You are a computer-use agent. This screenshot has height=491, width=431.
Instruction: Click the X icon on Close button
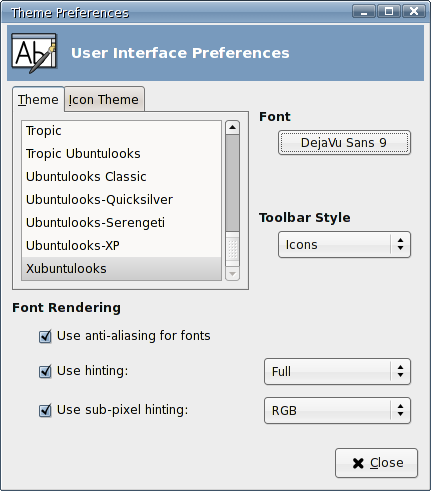358,463
